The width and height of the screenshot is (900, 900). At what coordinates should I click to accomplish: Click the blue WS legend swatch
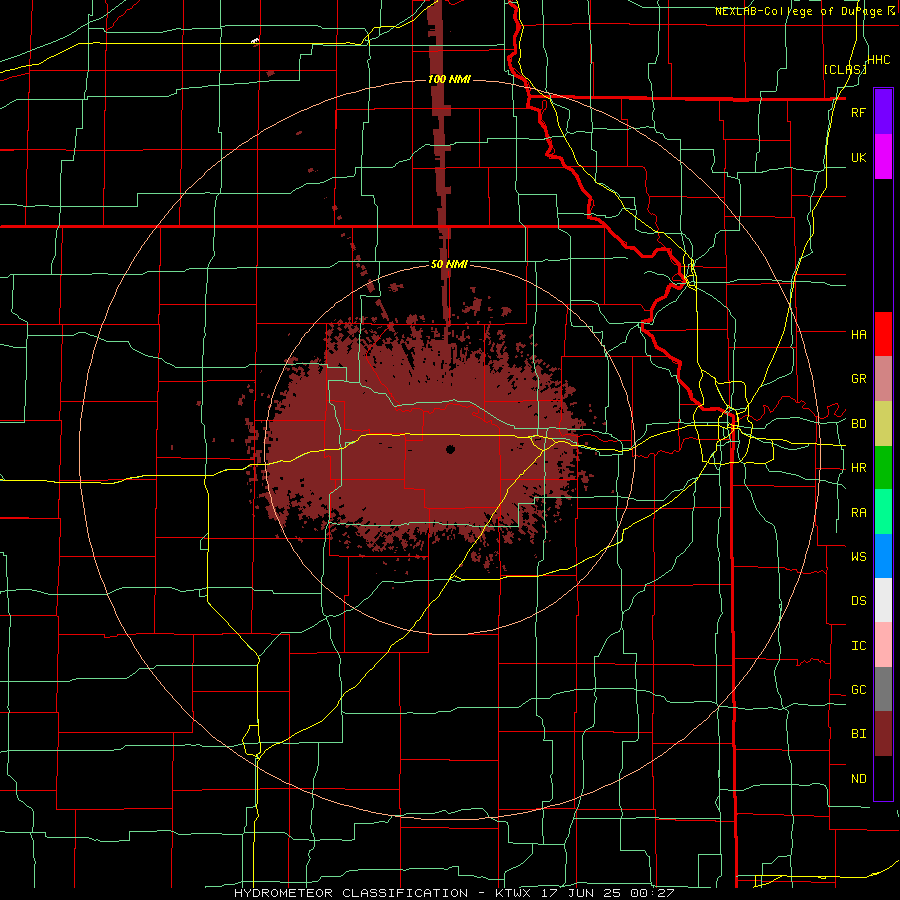click(883, 556)
